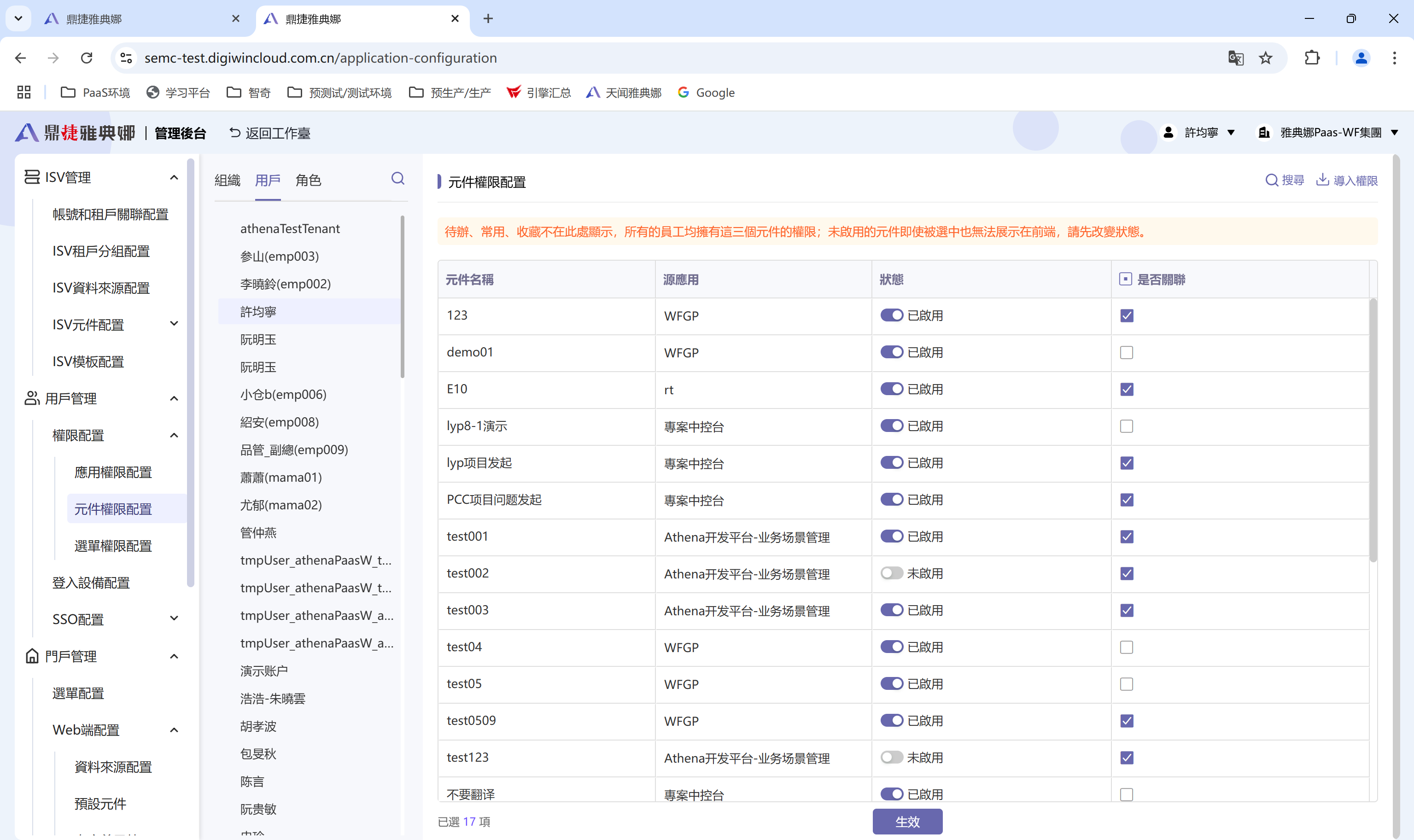
Task: Collapse the ISV管理 section
Action: 174,177
